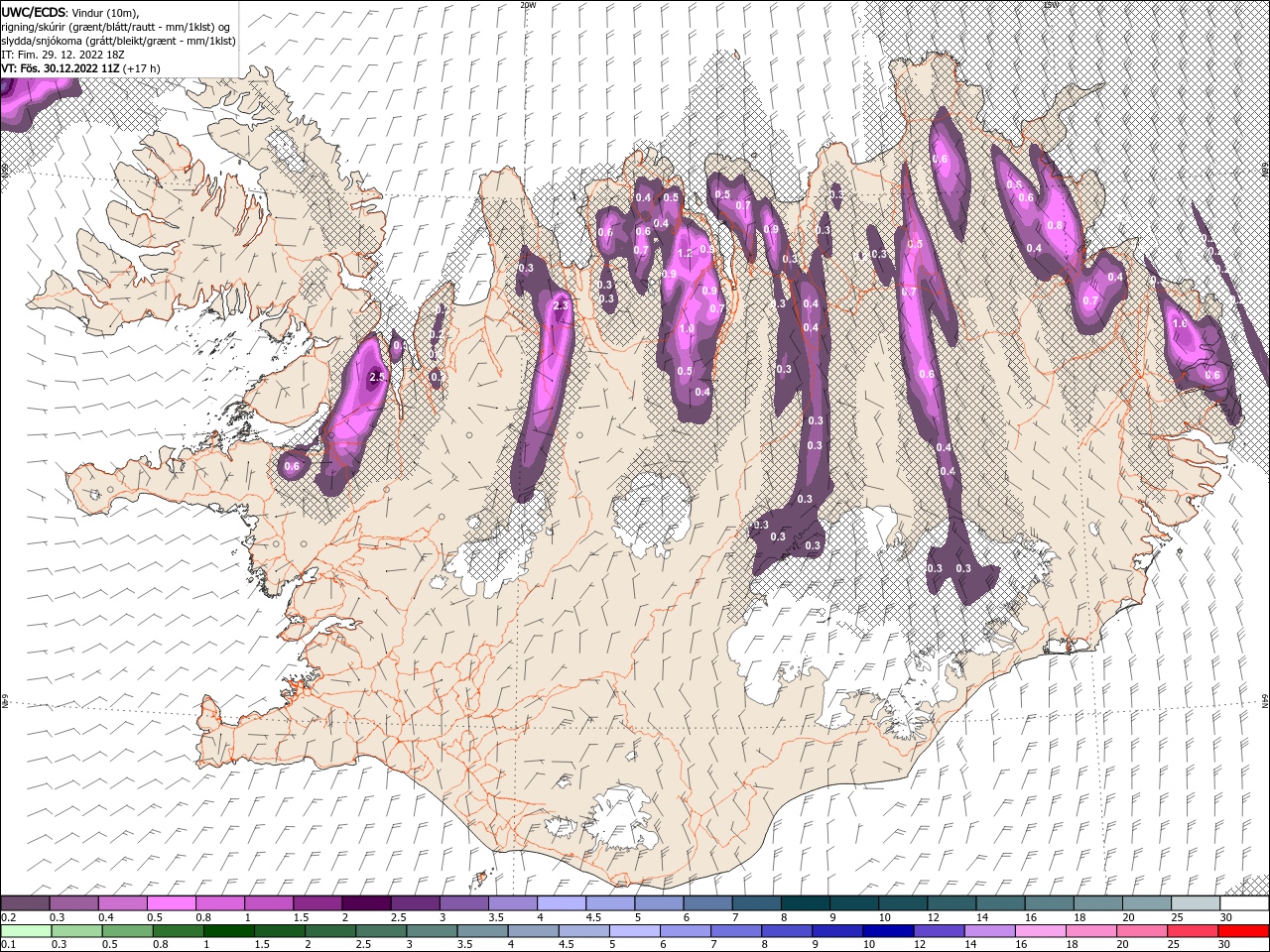This screenshot has height=952, width=1270.
Task: Click the '1.6' precipitation value on the map
Action: (x=1180, y=323)
